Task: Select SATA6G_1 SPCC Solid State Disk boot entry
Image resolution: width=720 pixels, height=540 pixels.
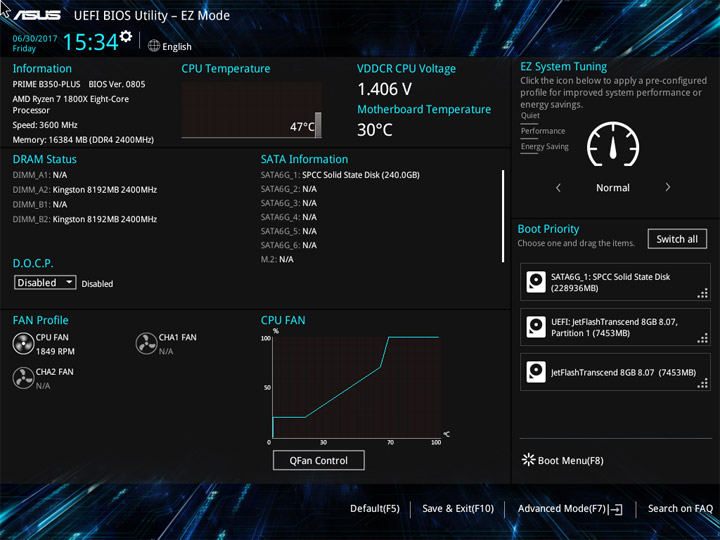Action: 615,282
